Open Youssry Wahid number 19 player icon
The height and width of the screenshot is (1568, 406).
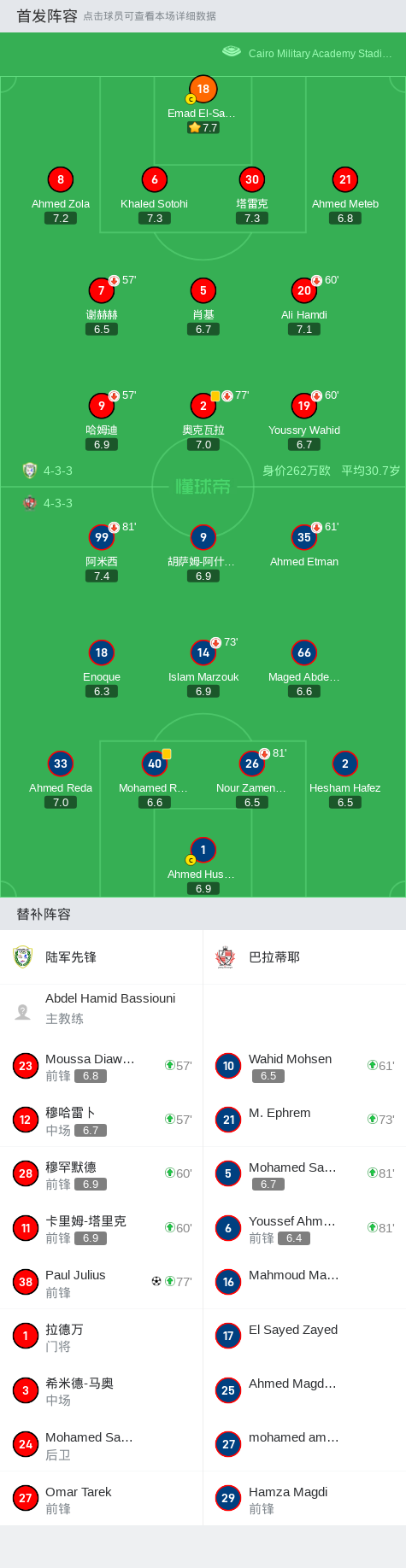(304, 406)
